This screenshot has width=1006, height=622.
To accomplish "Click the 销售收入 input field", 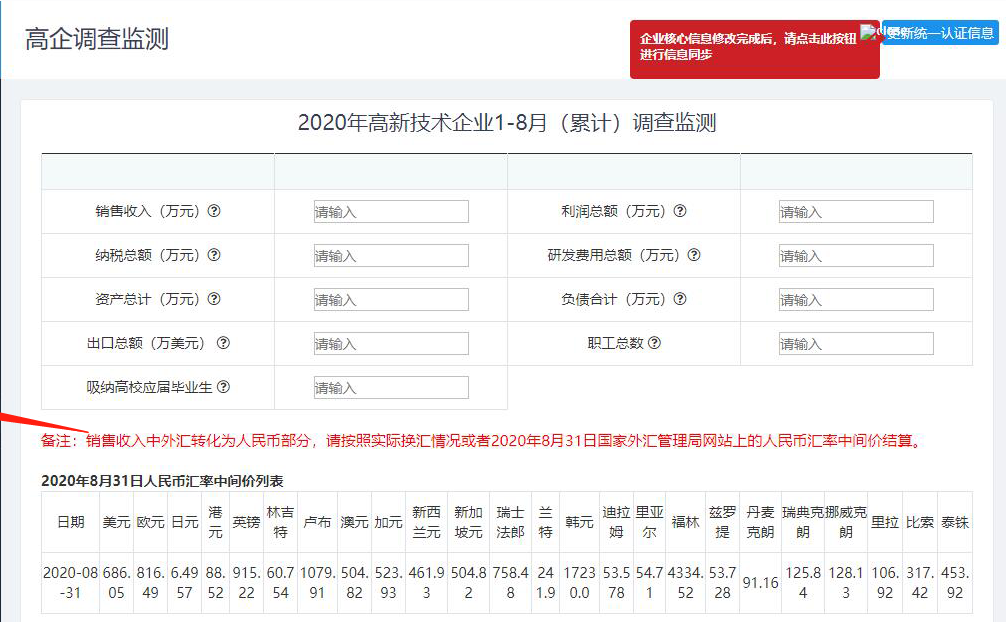I will [391, 212].
